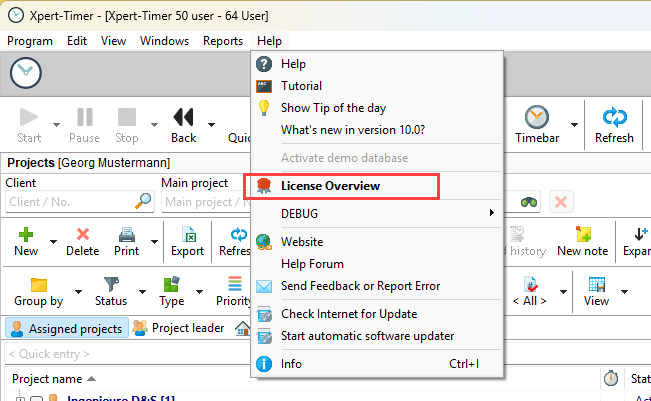Click the Print icon

tap(127, 235)
